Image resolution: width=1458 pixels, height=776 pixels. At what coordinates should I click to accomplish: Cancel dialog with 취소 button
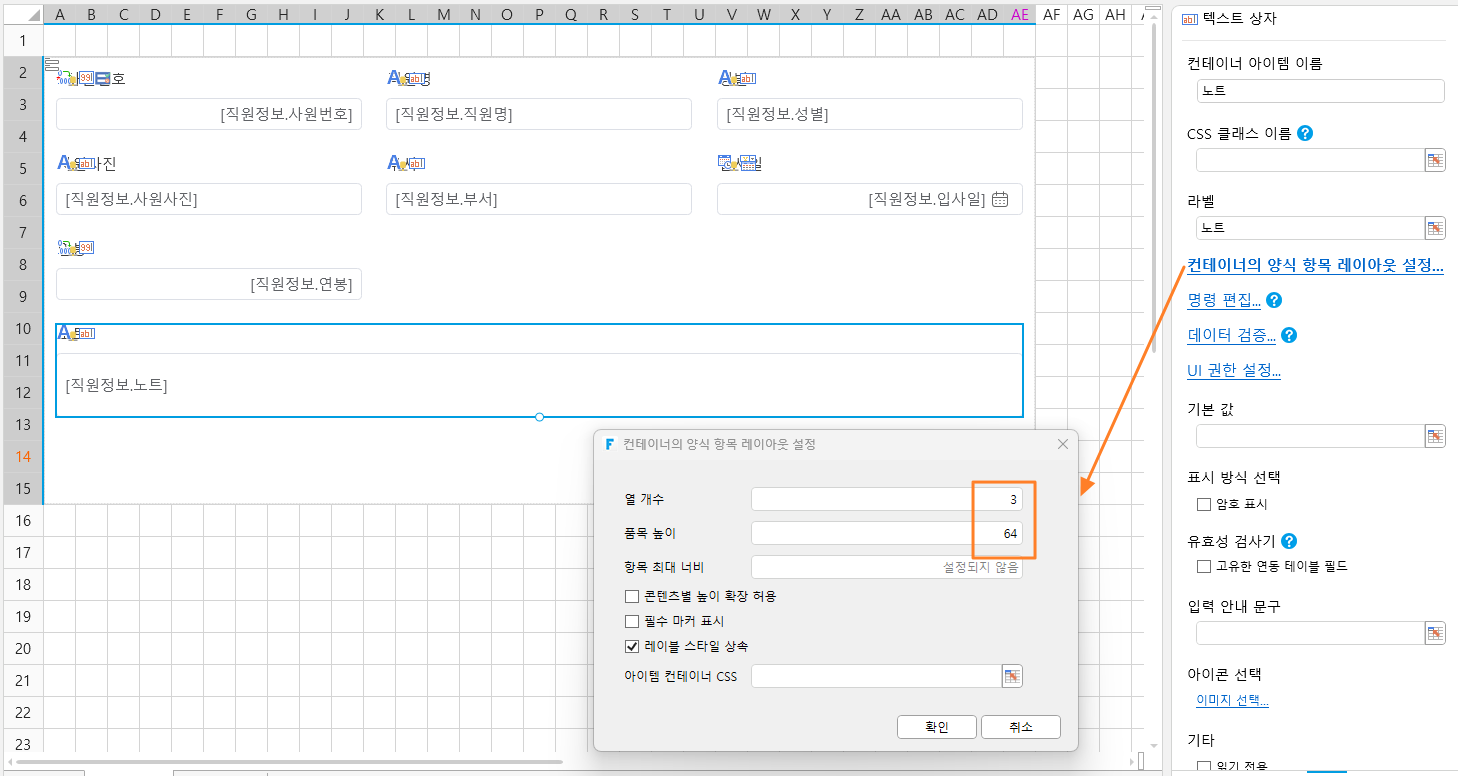point(1021,727)
